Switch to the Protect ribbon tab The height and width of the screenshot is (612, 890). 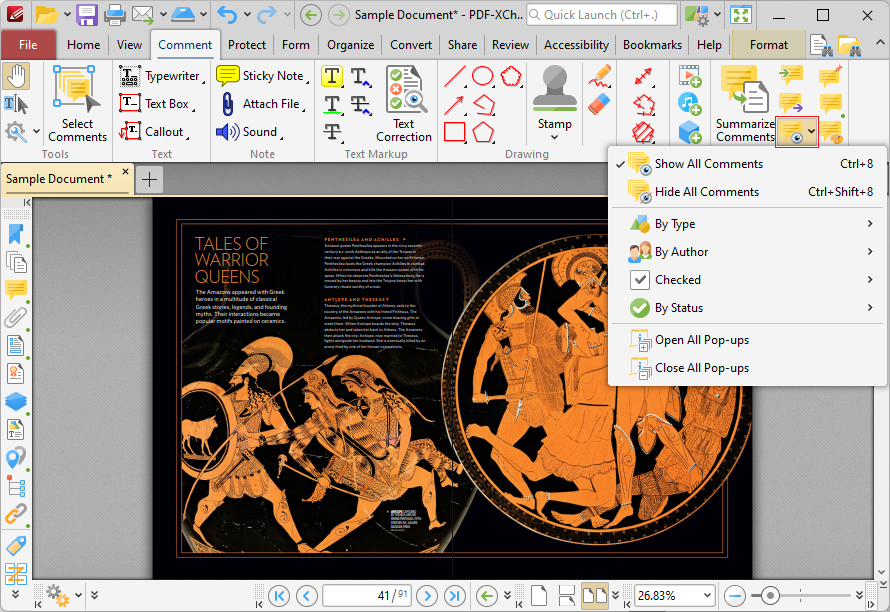(x=247, y=45)
